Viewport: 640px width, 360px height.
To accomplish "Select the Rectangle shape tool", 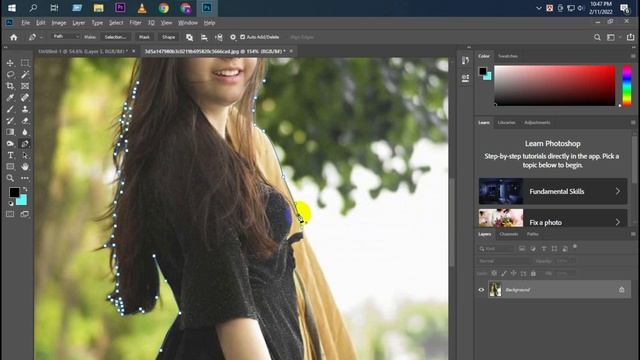I will coord(10,167).
